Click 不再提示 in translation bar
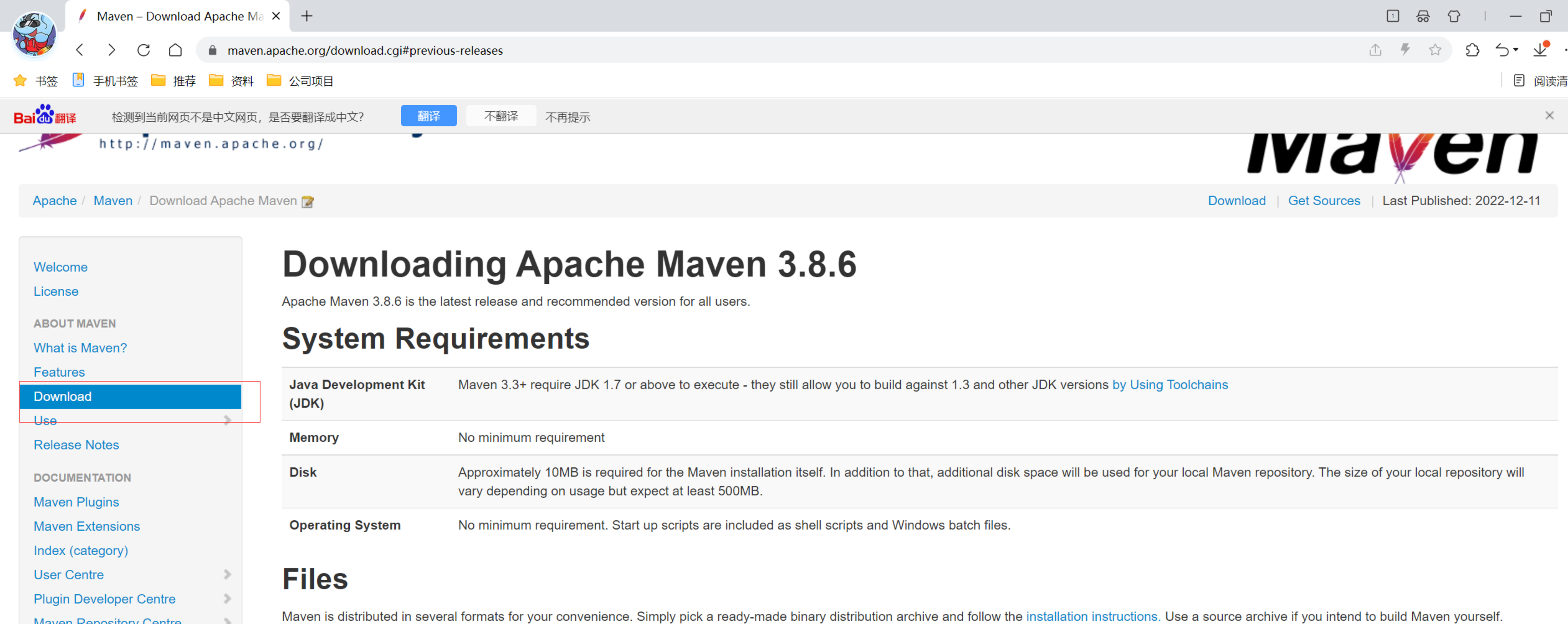The width and height of the screenshot is (1568, 624). tap(567, 116)
